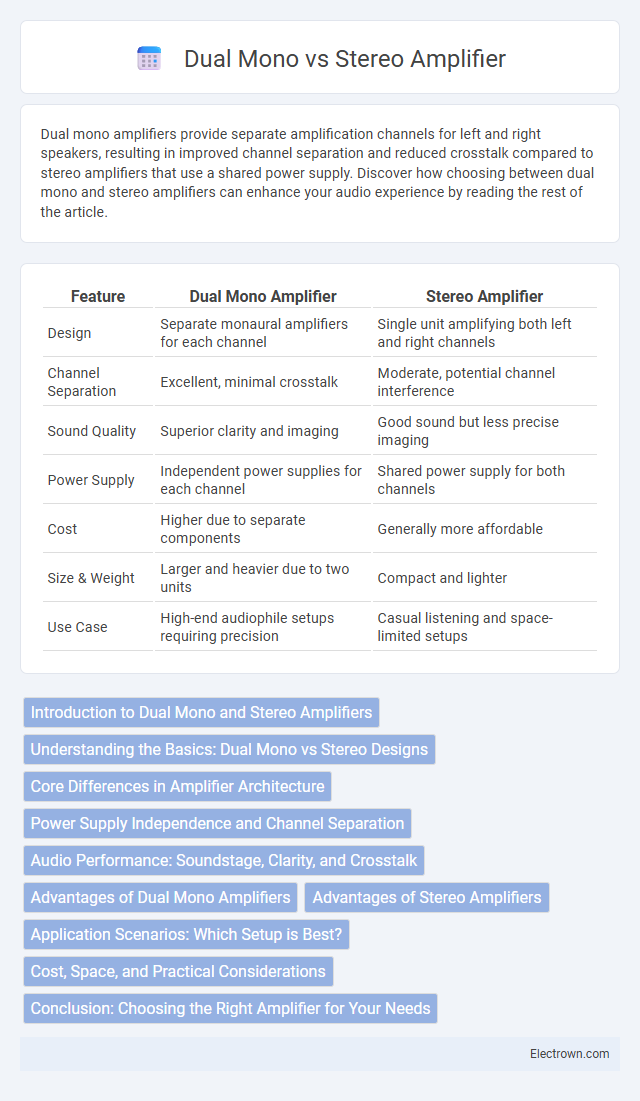This screenshot has width=640, height=1101.
Task: Click the Channel Separation row label
Action: pos(81,382)
